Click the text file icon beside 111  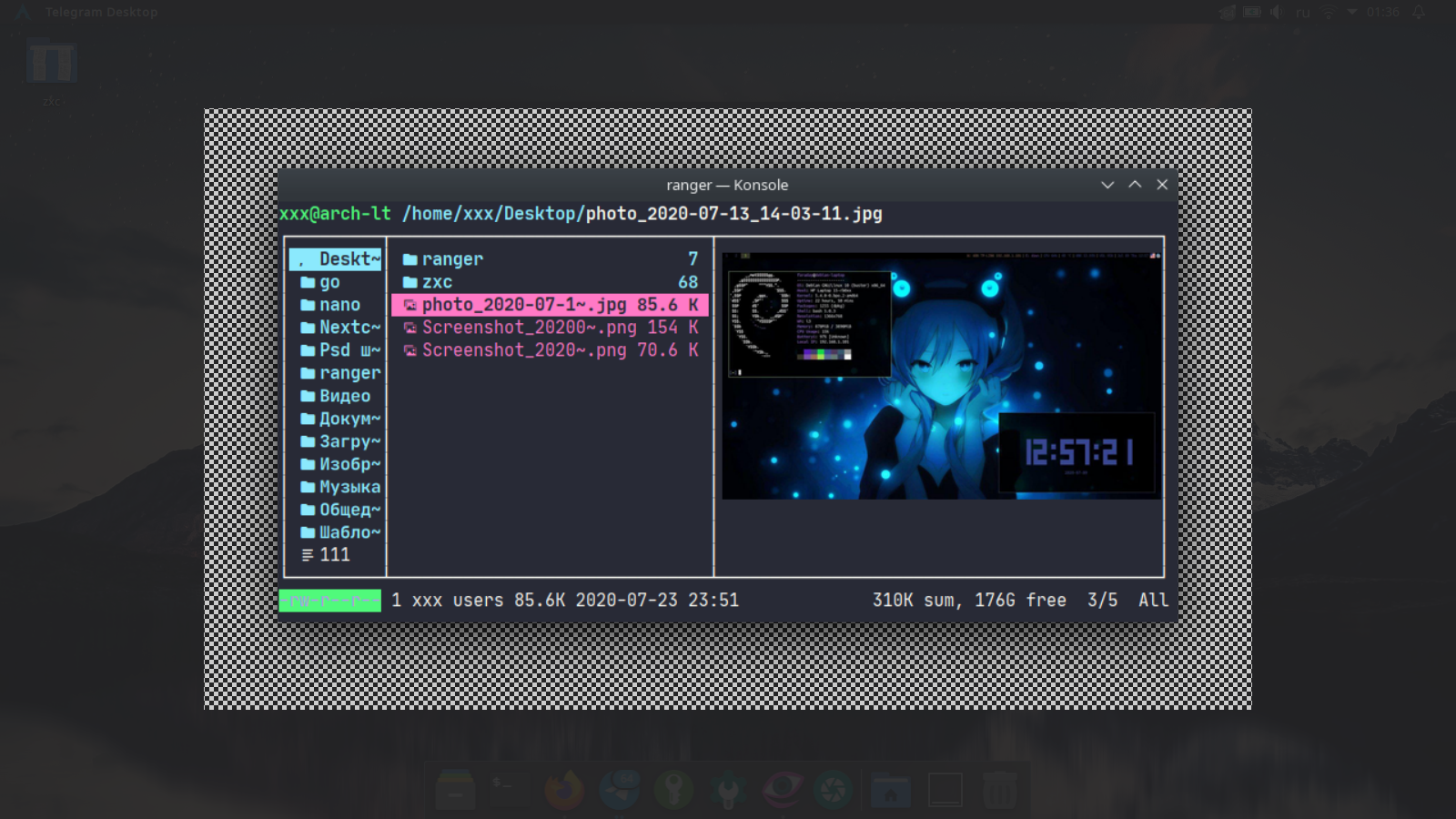308,555
